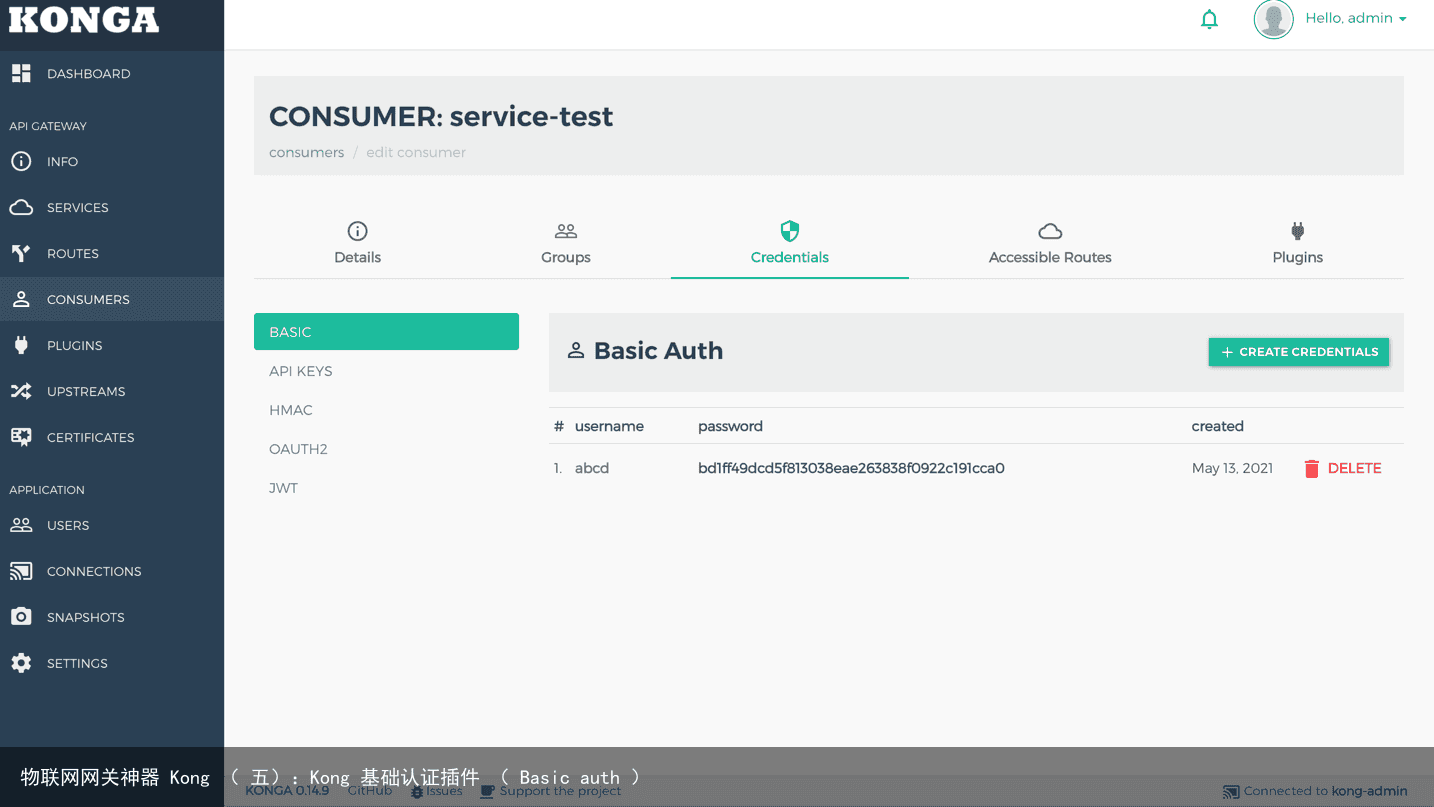1434x807 pixels.
Task: Select API KEYS credentials type
Action: point(386,371)
